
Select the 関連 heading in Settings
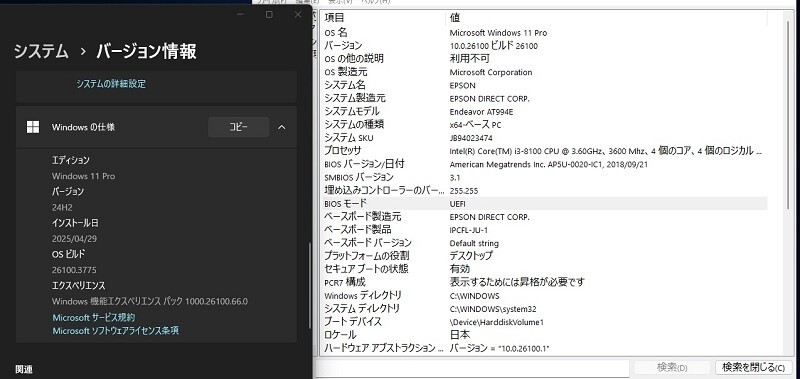(x=24, y=369)
